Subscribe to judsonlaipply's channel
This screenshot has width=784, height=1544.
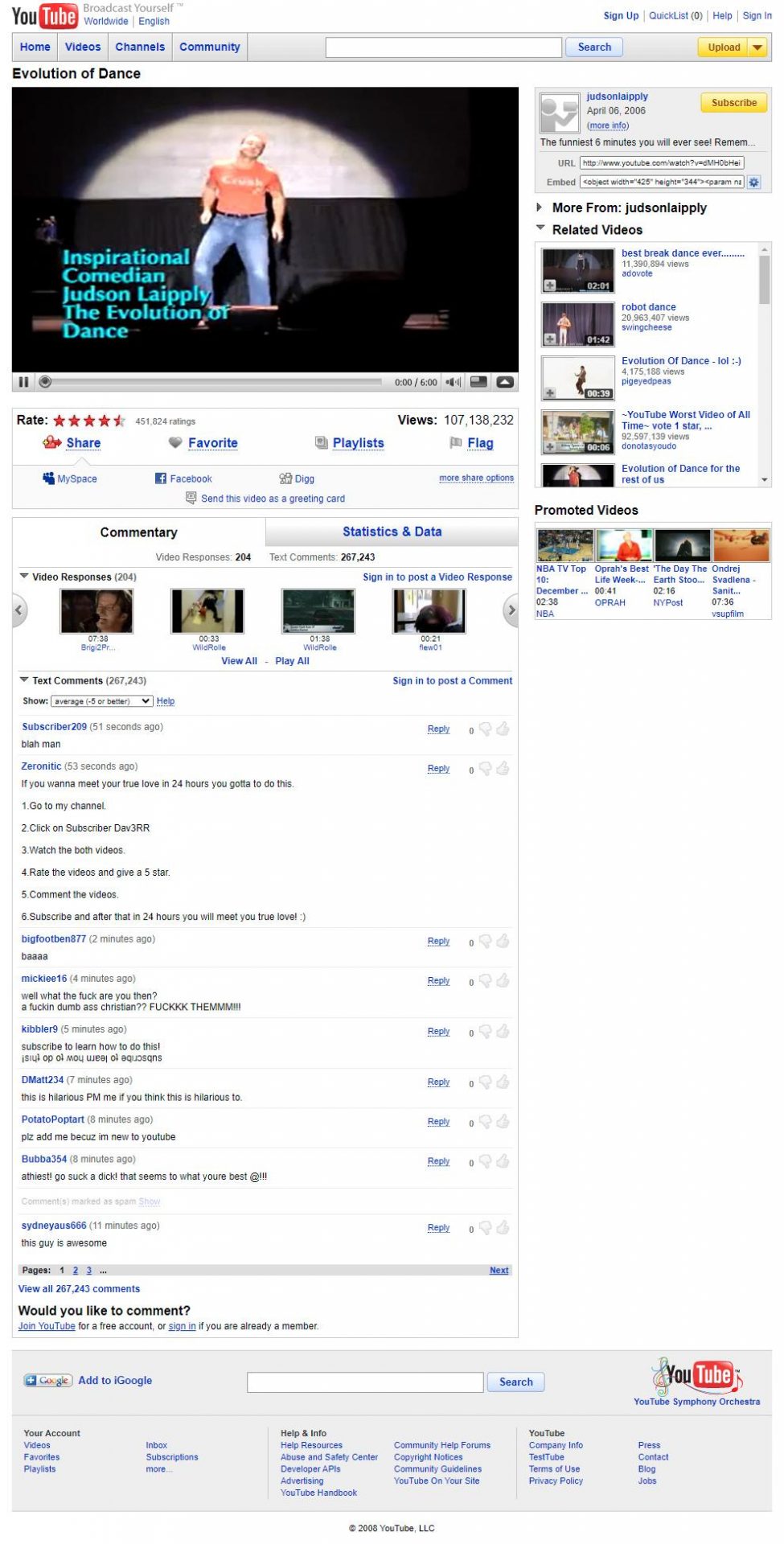(x=733, y=103)
